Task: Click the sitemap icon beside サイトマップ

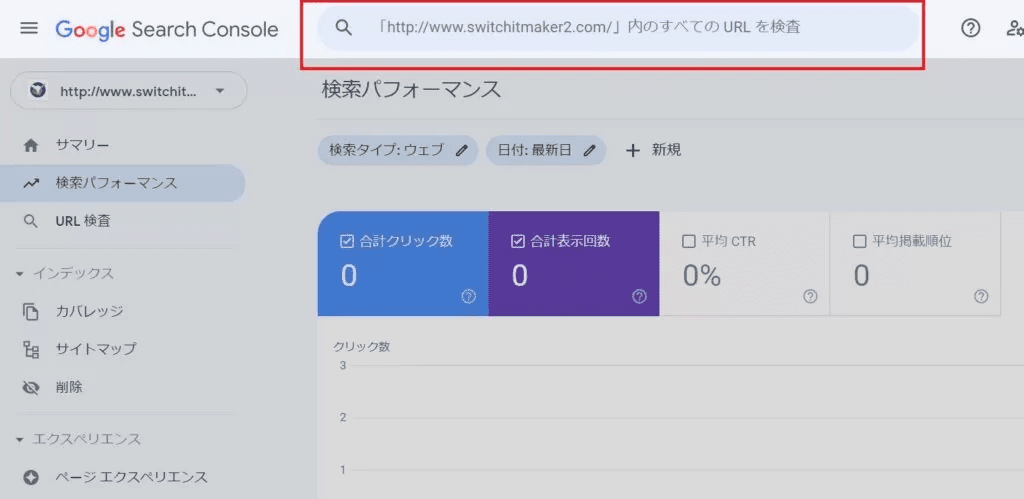Action: point(31,349)
